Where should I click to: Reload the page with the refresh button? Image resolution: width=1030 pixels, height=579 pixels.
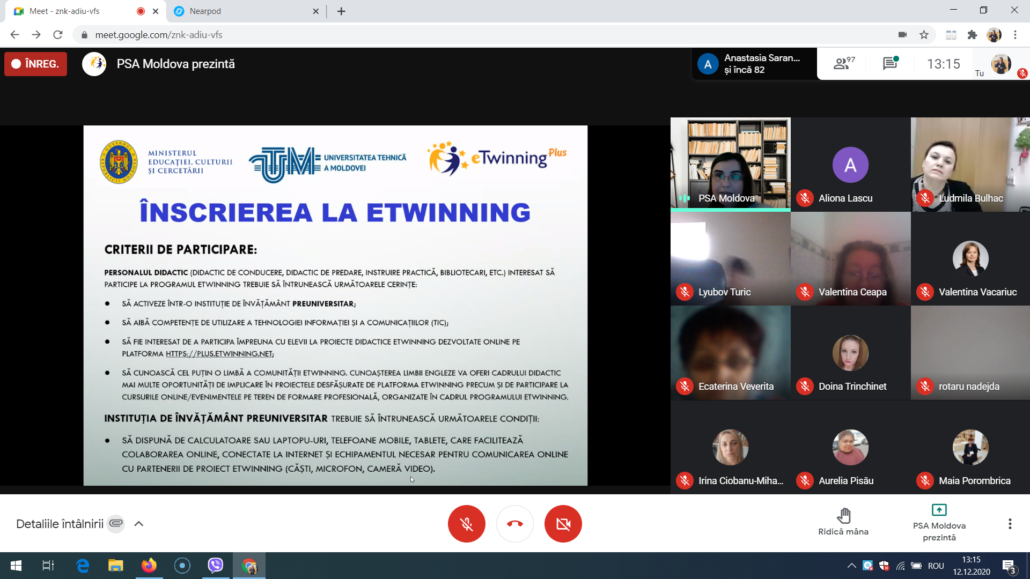58,34
